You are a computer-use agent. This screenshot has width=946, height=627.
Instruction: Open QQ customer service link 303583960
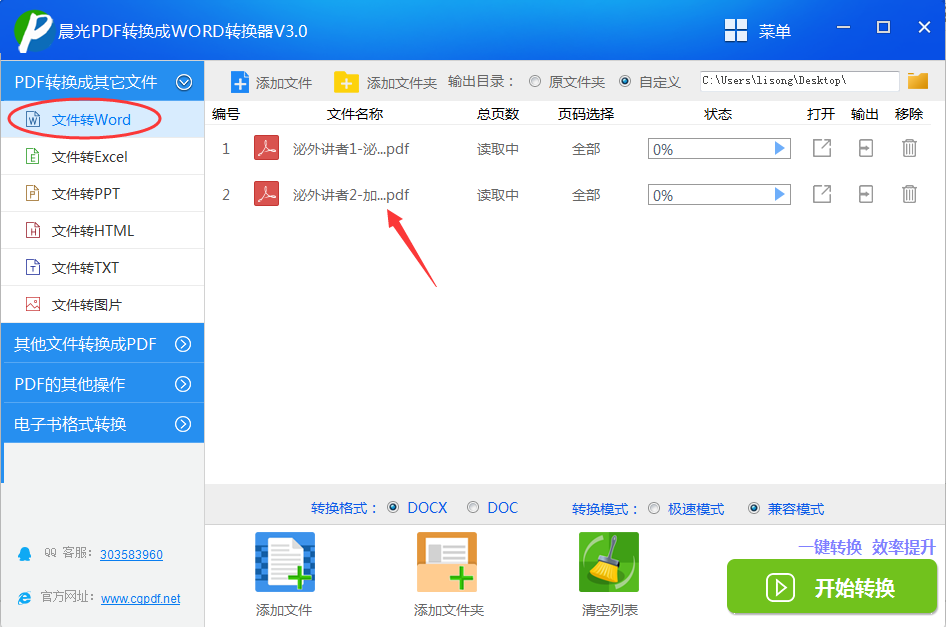(132, 555)
